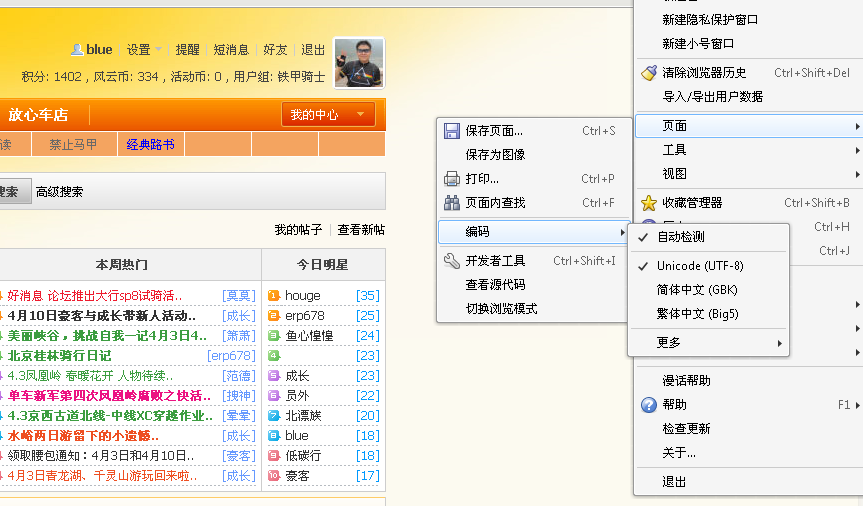
Task: Choose 保存页面... menu entry
Action: click(x=533, y=131)
